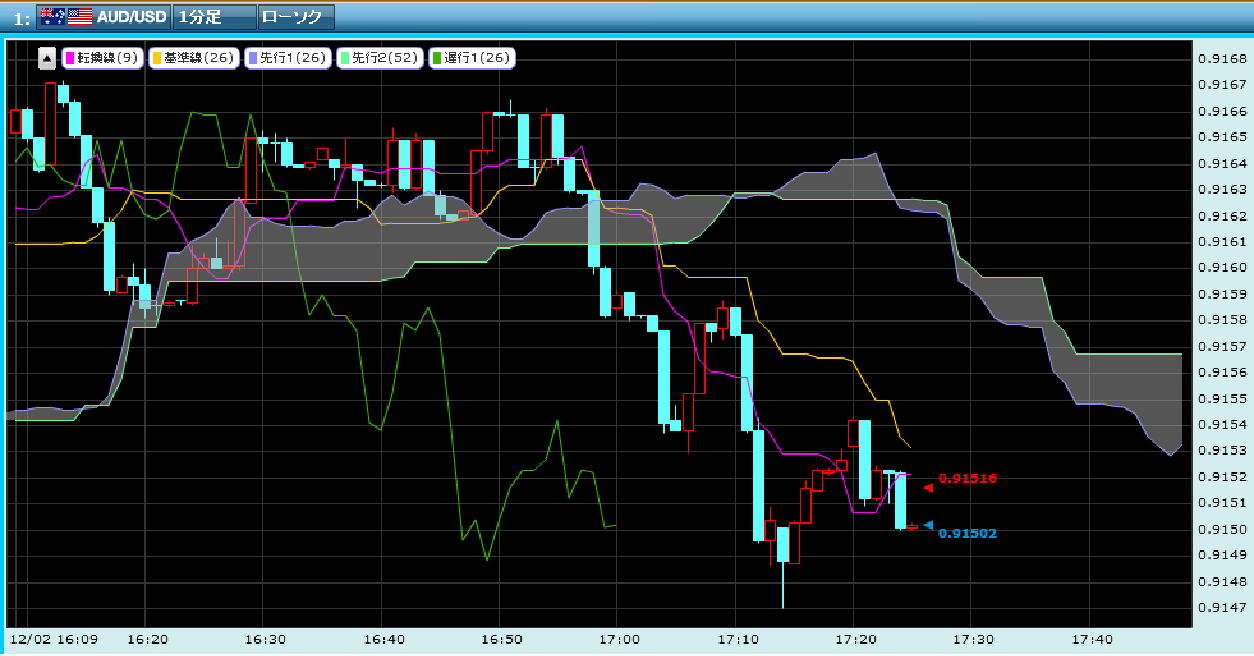Click the 17:10 time axis label
This screenshot has height=656, width=1254.
pyautogui.click(x=738, y=638)
